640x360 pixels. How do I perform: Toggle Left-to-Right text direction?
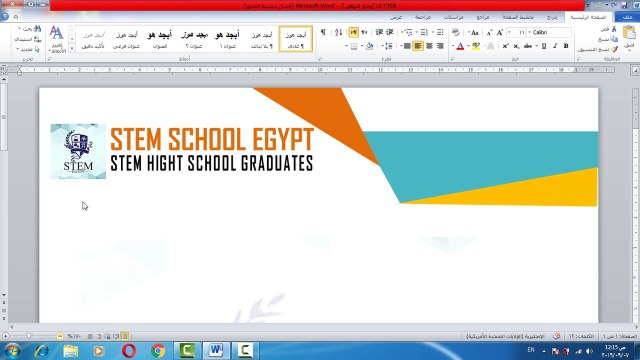point(353,32)
